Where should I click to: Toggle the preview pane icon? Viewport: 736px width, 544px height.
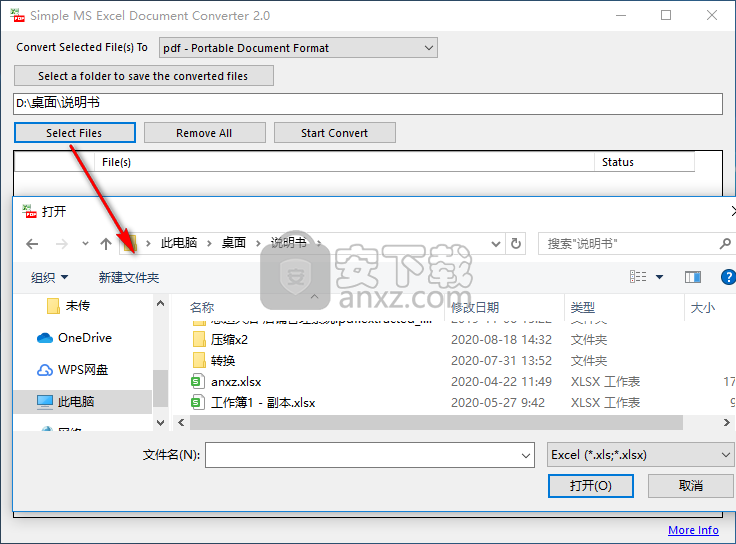click(x=692, y=277)
